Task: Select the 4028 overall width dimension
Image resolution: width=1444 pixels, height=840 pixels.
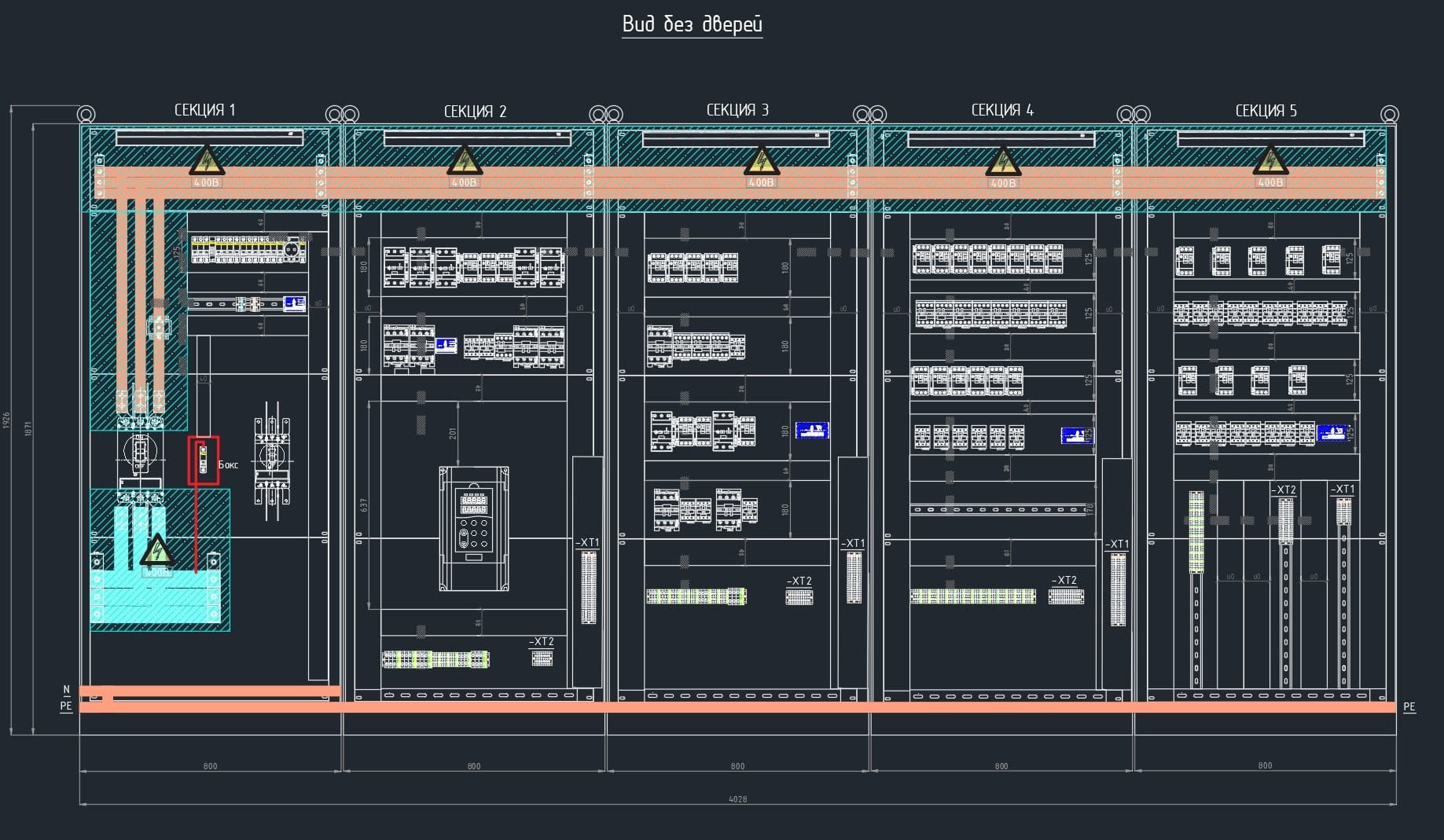Action: 737,799
